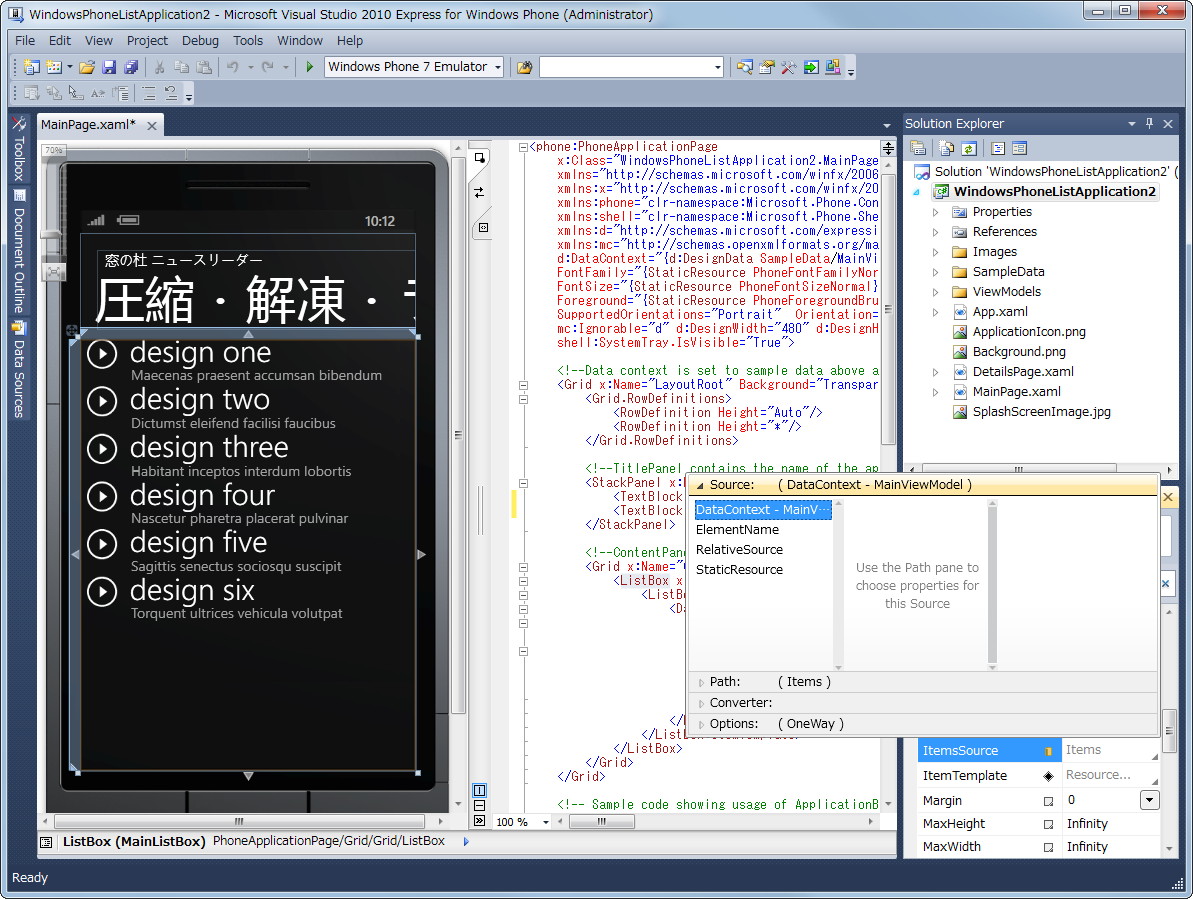The image size is (1193, 899).
Task: Collapse the XAML pane button
Action: coord(479,821)
